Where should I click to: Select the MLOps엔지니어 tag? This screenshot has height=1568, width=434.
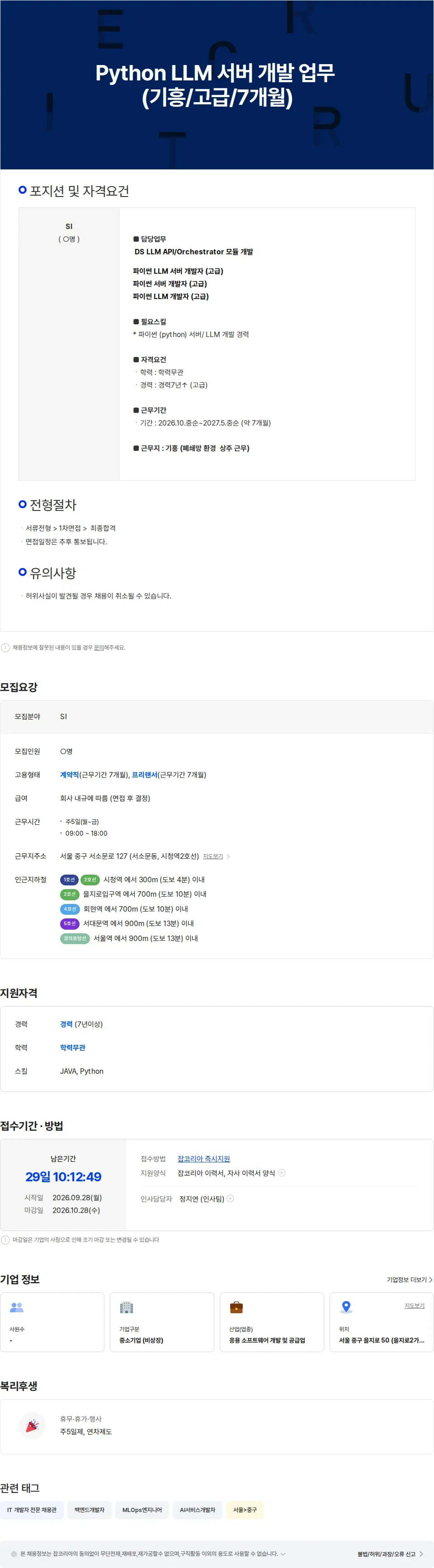coord(142,1510)
